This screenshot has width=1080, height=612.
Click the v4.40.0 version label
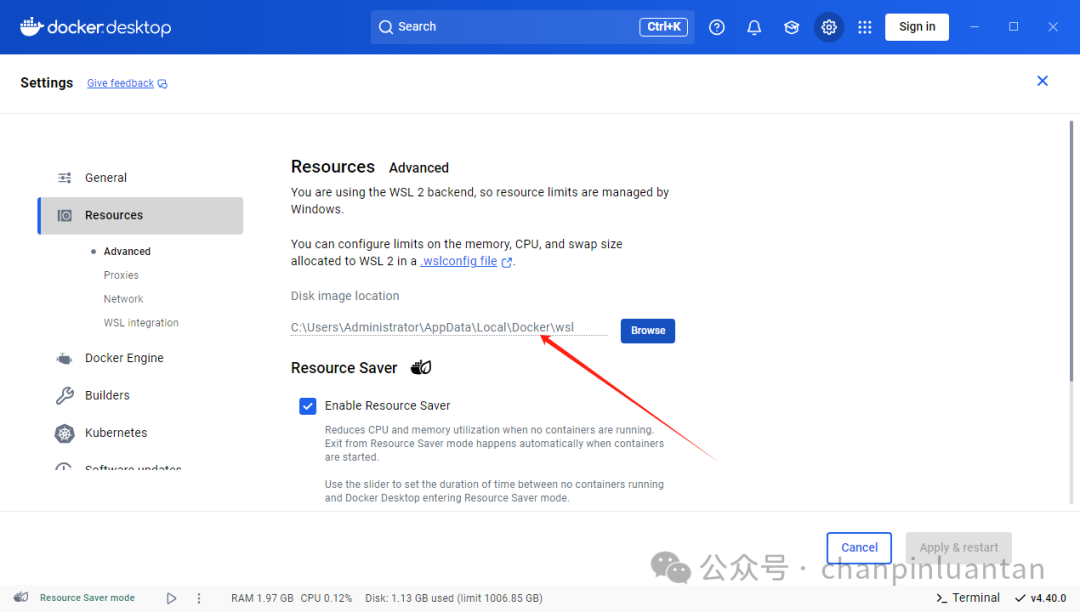click(1048, 598)
